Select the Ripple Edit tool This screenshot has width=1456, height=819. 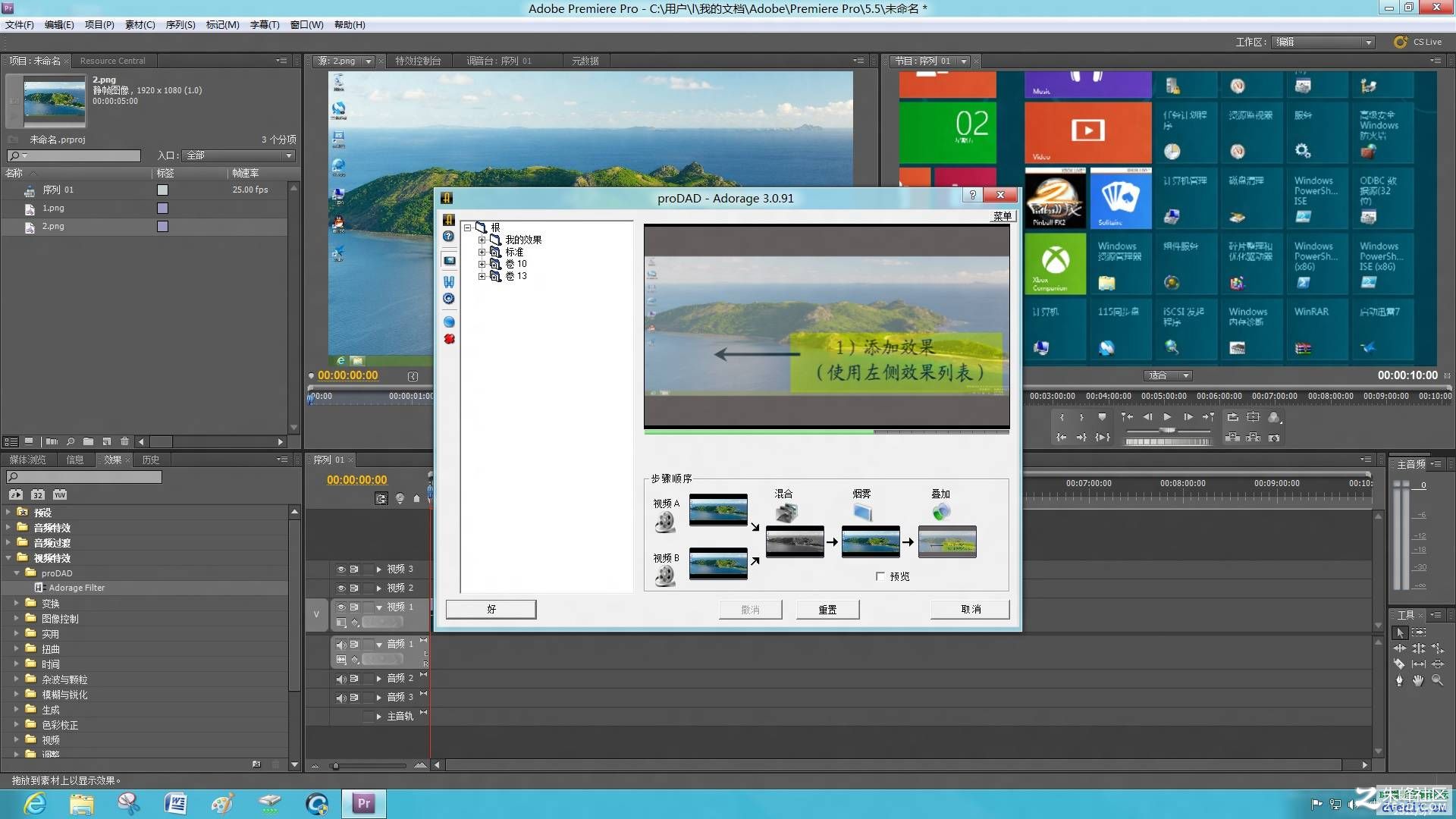[x=1400, y=648]
